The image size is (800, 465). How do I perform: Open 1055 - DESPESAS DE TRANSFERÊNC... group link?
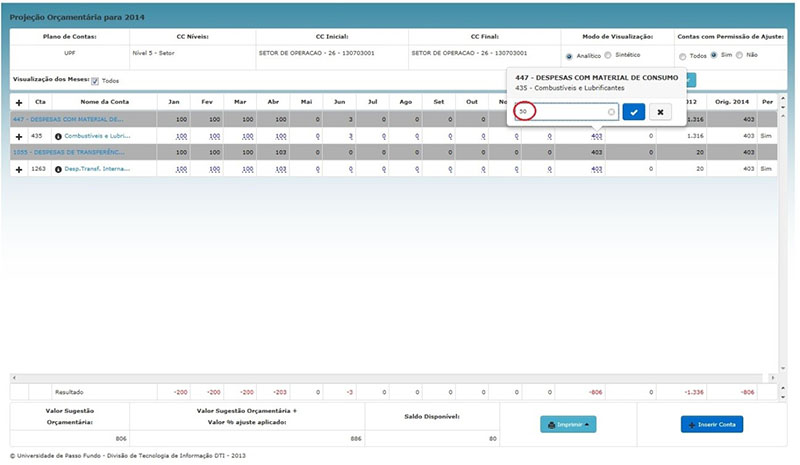pyautogui.click(x=68, y=152)
